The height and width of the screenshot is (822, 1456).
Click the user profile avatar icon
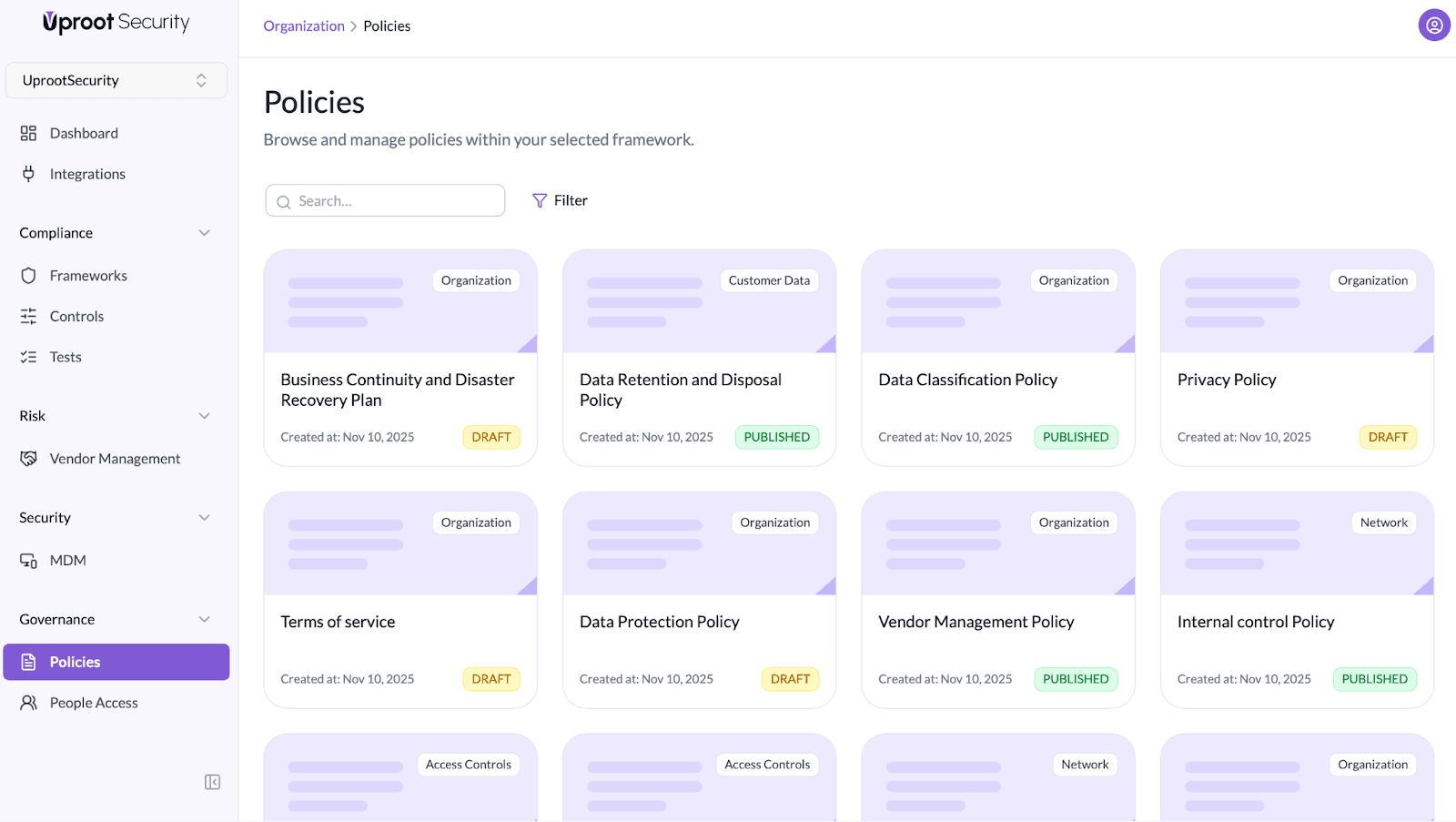[x=1433, y=25]
